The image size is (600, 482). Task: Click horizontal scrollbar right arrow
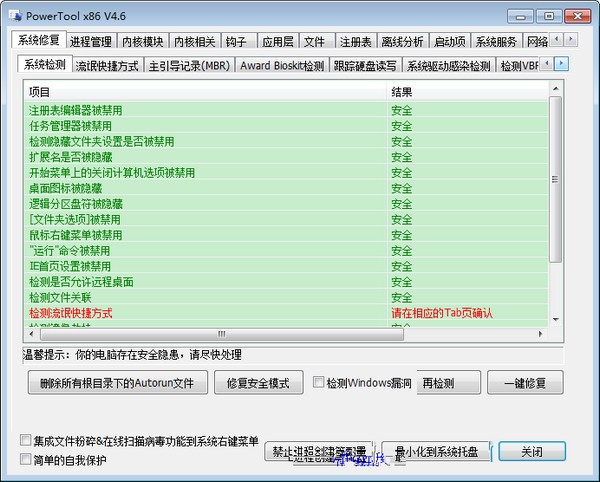[540, 334]
